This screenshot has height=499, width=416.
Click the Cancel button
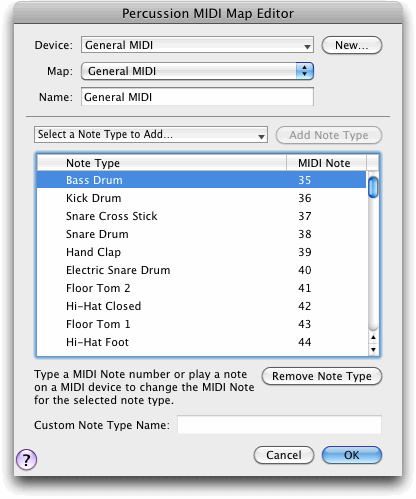click(x=284, y=455)
